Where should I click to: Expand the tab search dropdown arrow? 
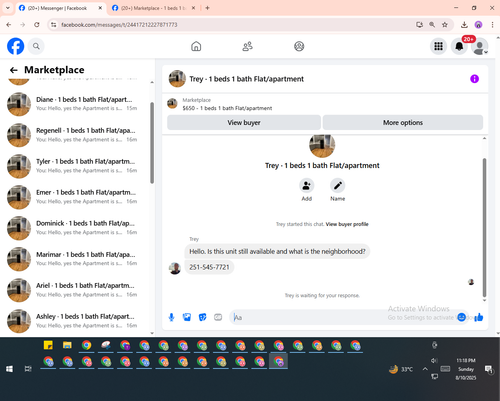point(8,8)
